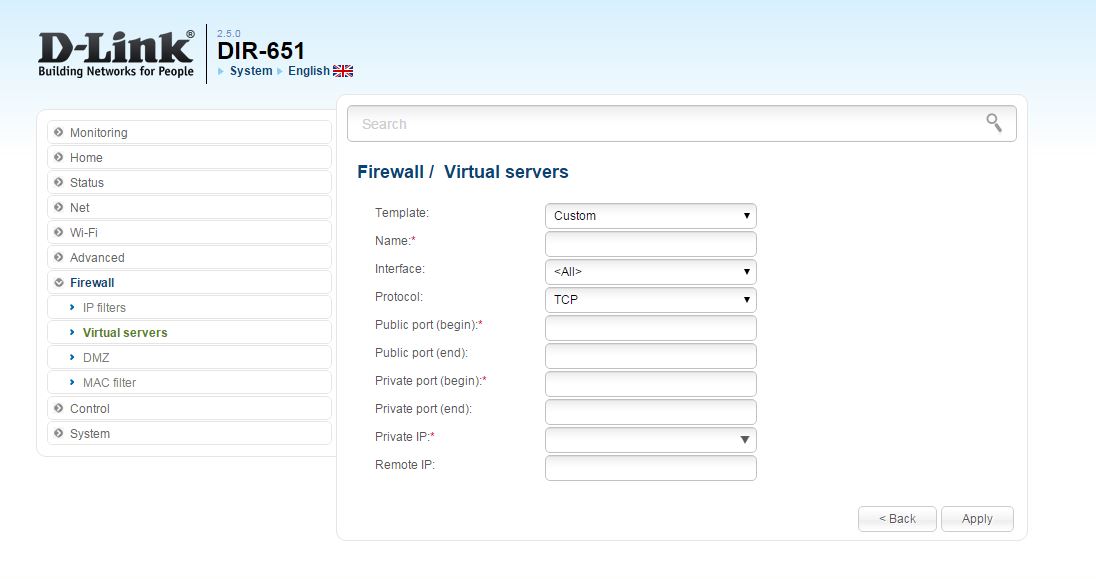Screen dimensions: 1096x579
Task: Click the Protocol: label
Action: (x=398, y=296)
